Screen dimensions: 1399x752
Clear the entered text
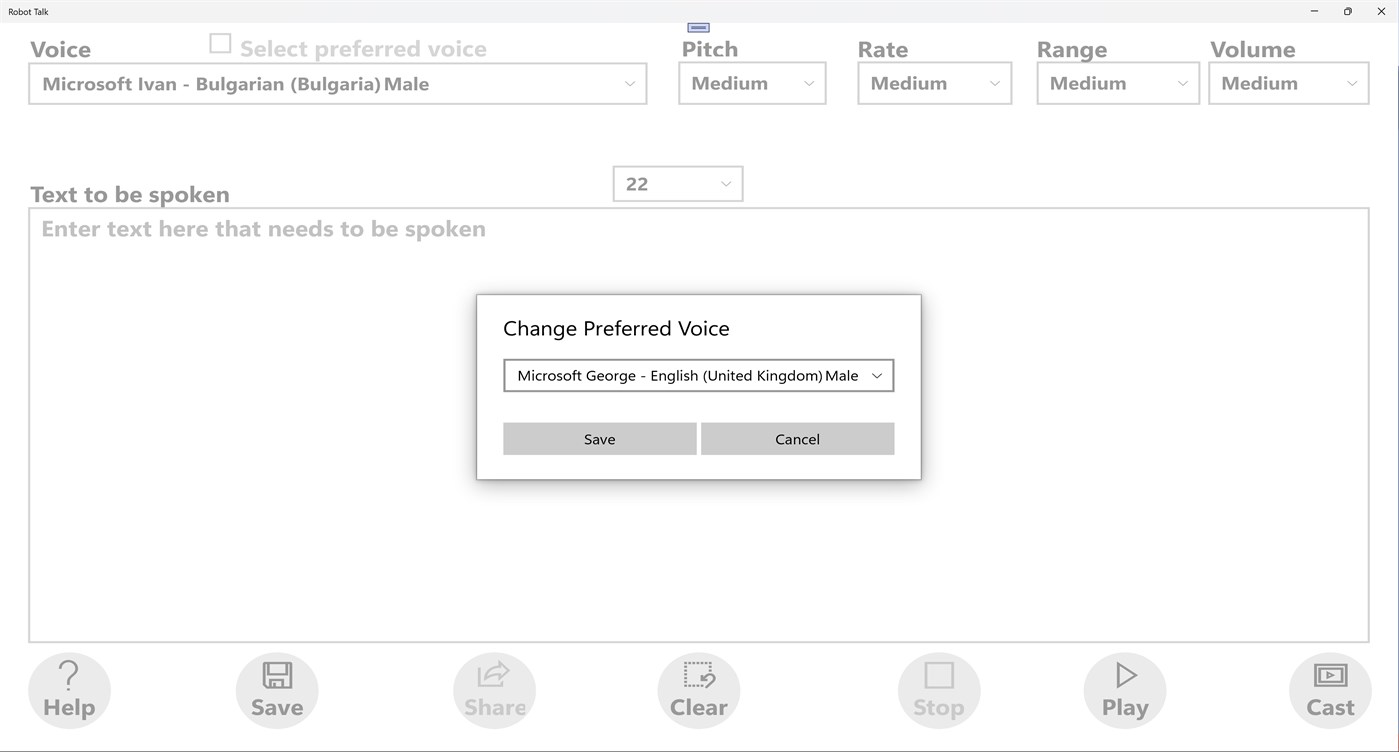tap(698, 689)
